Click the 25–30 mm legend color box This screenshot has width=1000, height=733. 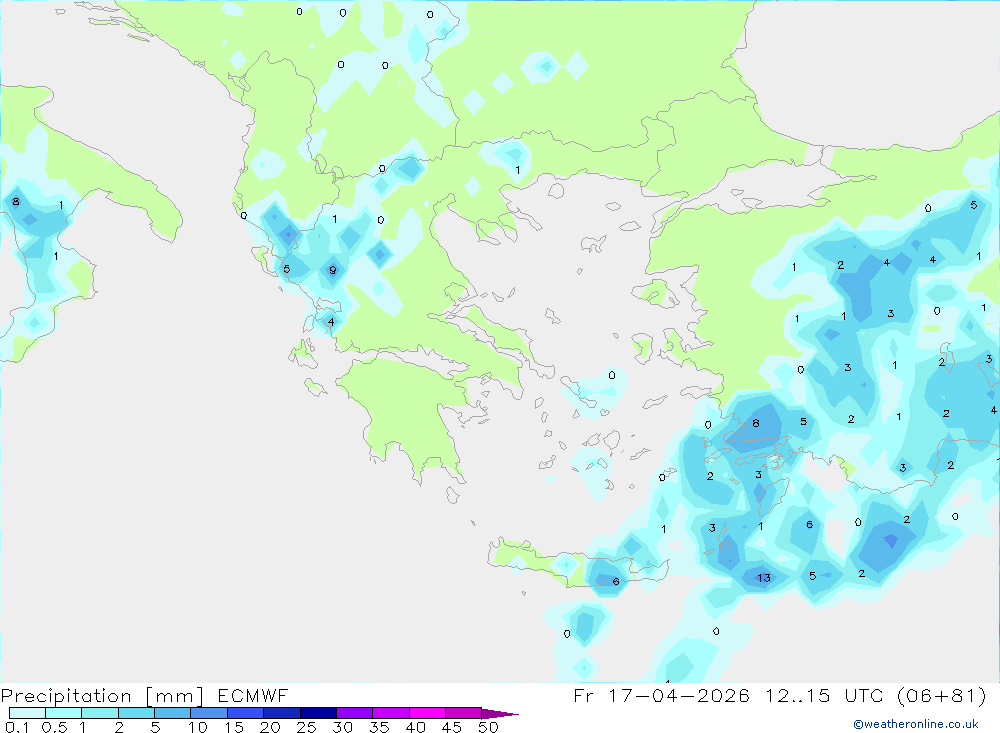318,713
